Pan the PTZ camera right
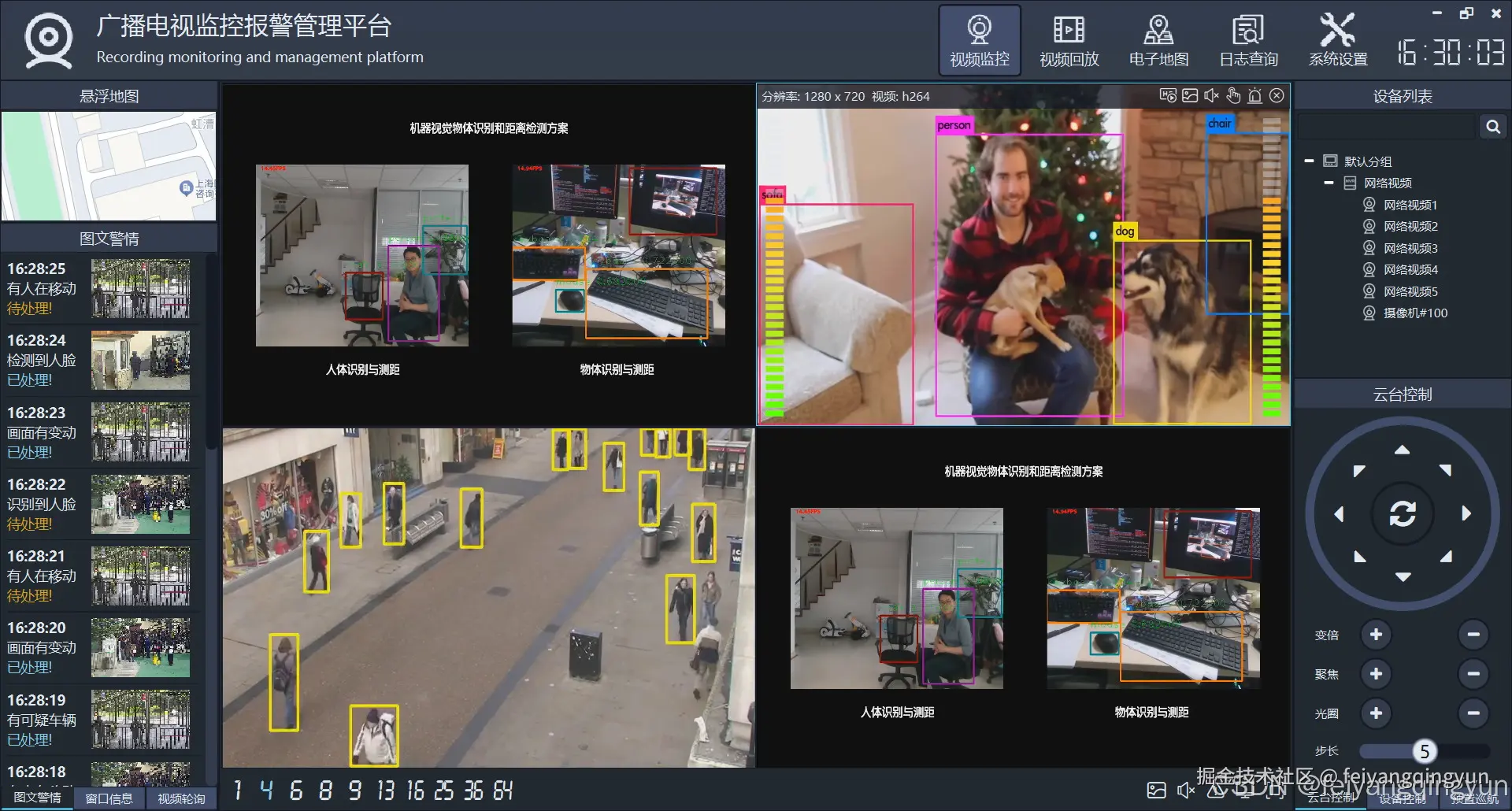The height and width of the screenshot is (811, 1512). (1466, 514)
